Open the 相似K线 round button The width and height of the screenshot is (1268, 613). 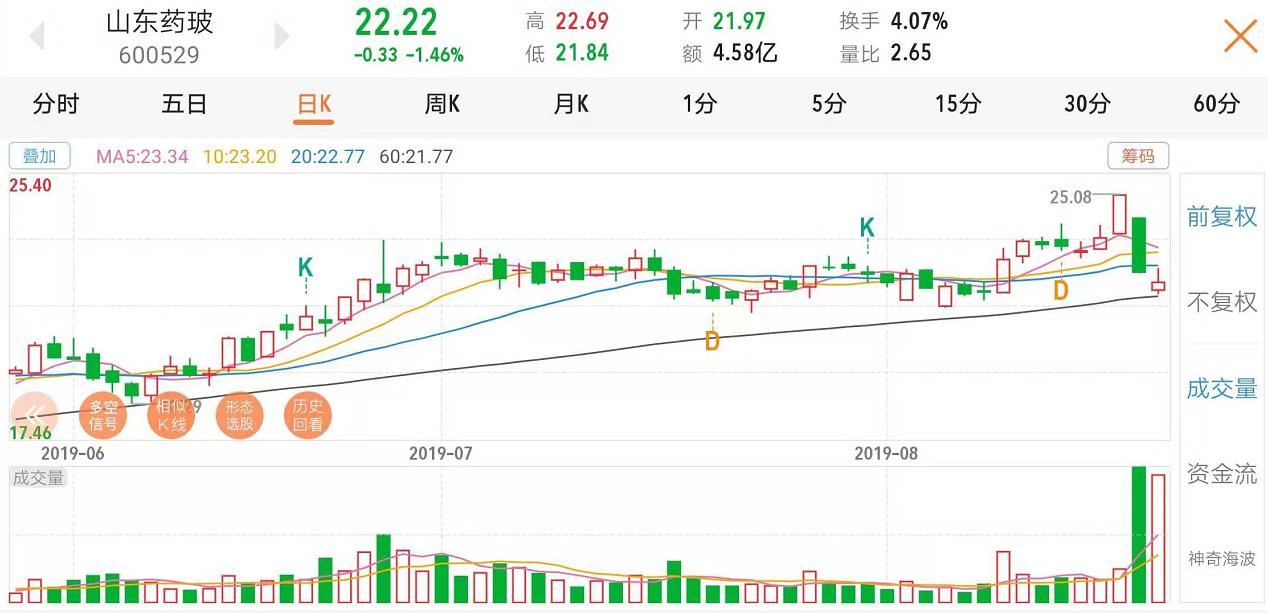pos(171,414)
